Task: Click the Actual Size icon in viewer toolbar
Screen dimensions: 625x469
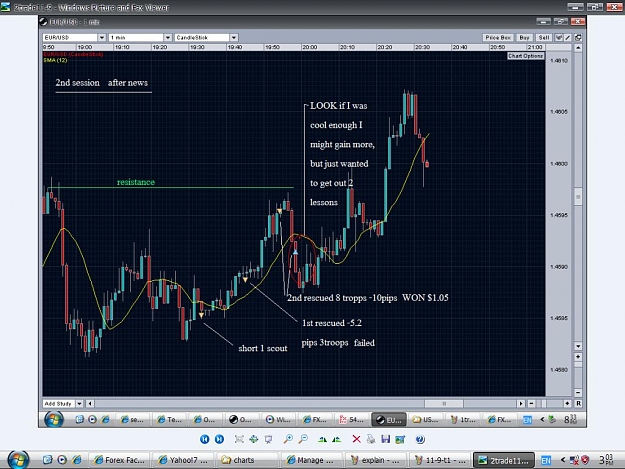Action: point(254,439)
